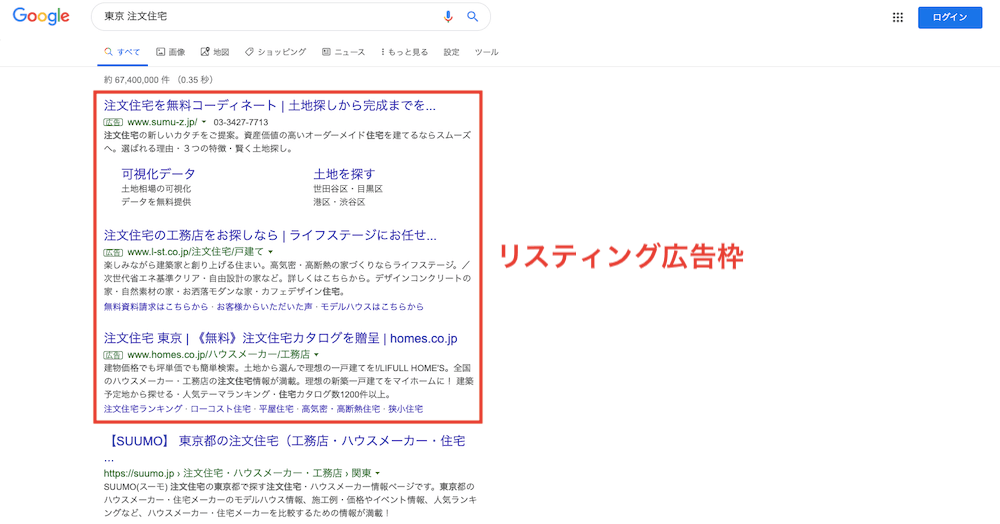Switch to the 画像 tab

pos(170,52)
